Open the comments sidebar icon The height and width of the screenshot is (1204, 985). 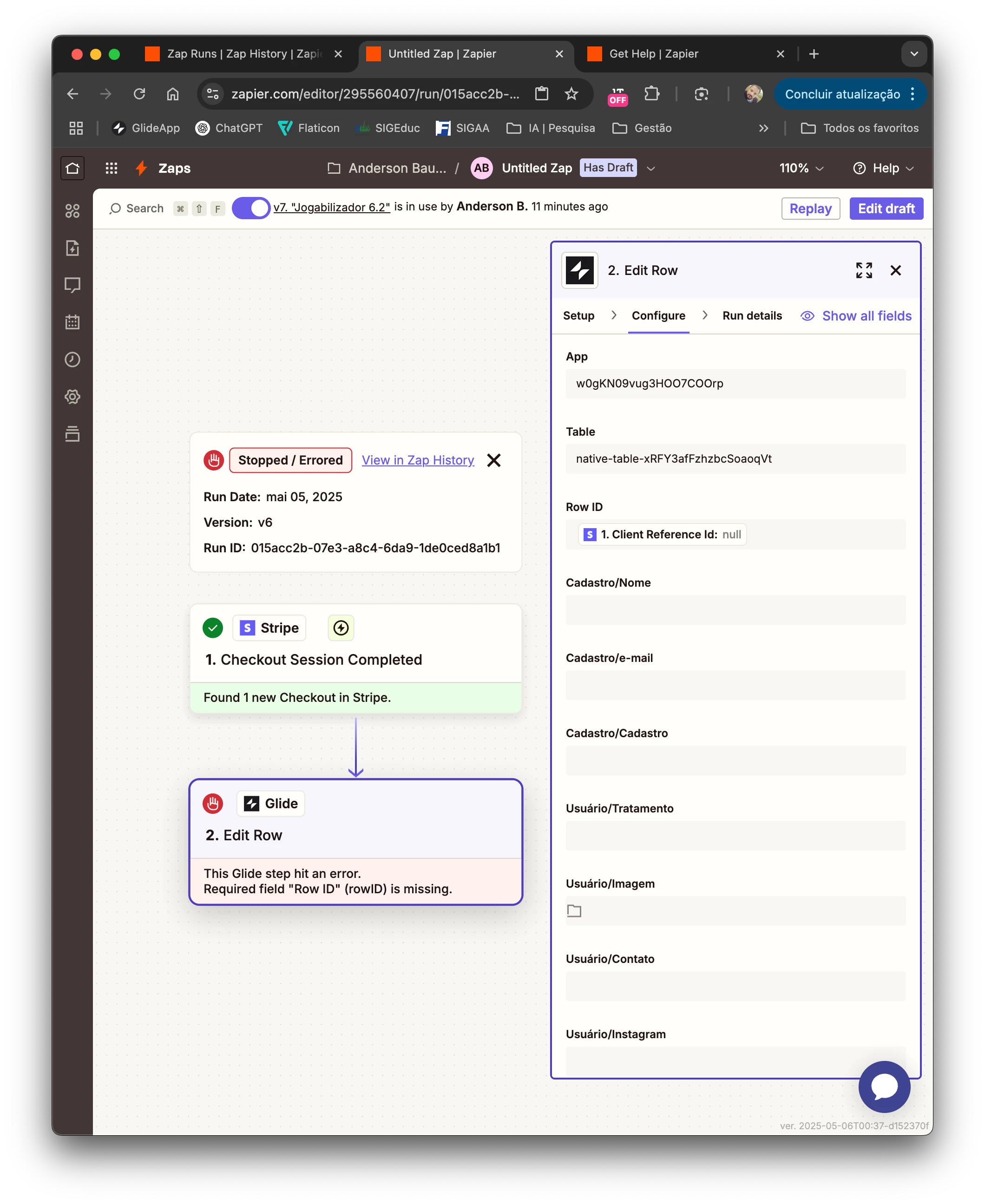(x=72, y=285)
